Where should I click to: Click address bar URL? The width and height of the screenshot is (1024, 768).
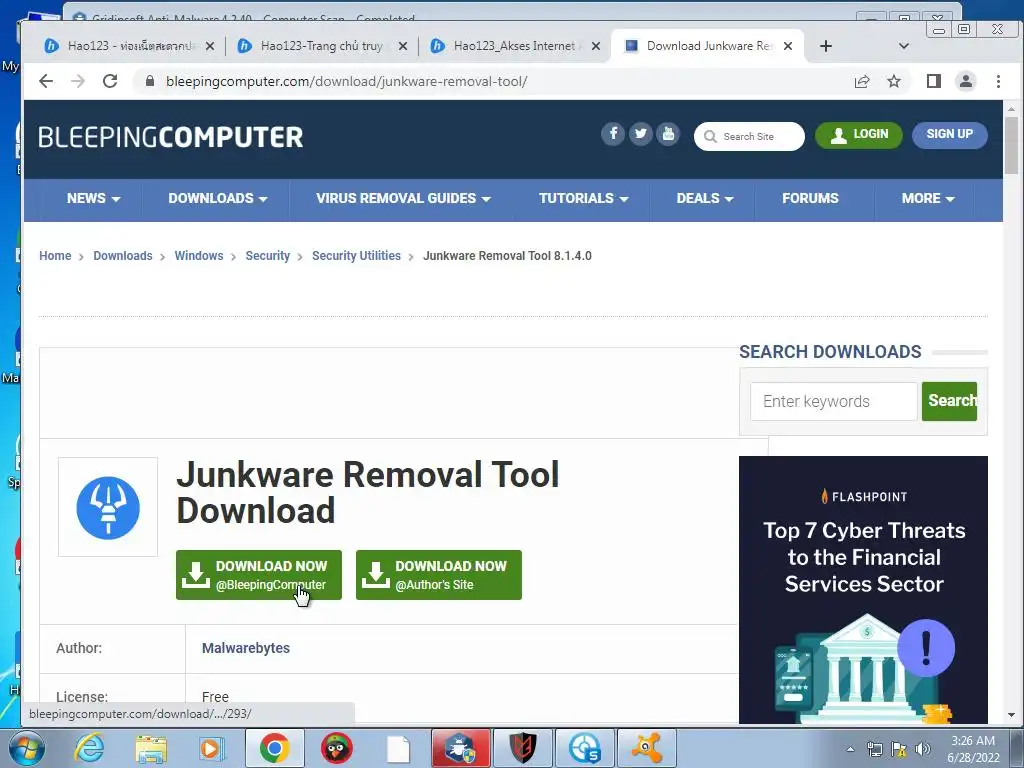347,81
